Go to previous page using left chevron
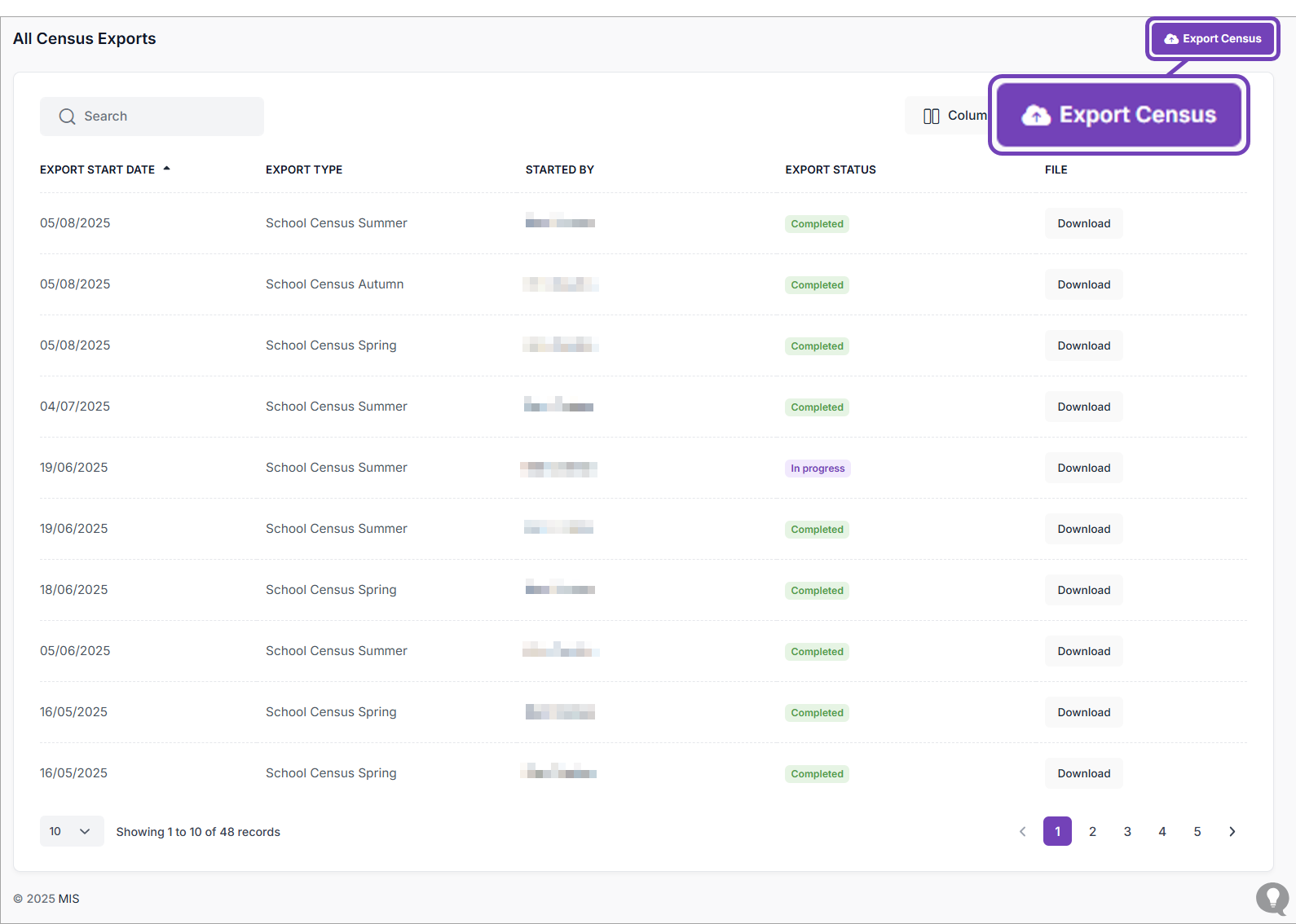The image size is (1296, 924). (1022, 831)
